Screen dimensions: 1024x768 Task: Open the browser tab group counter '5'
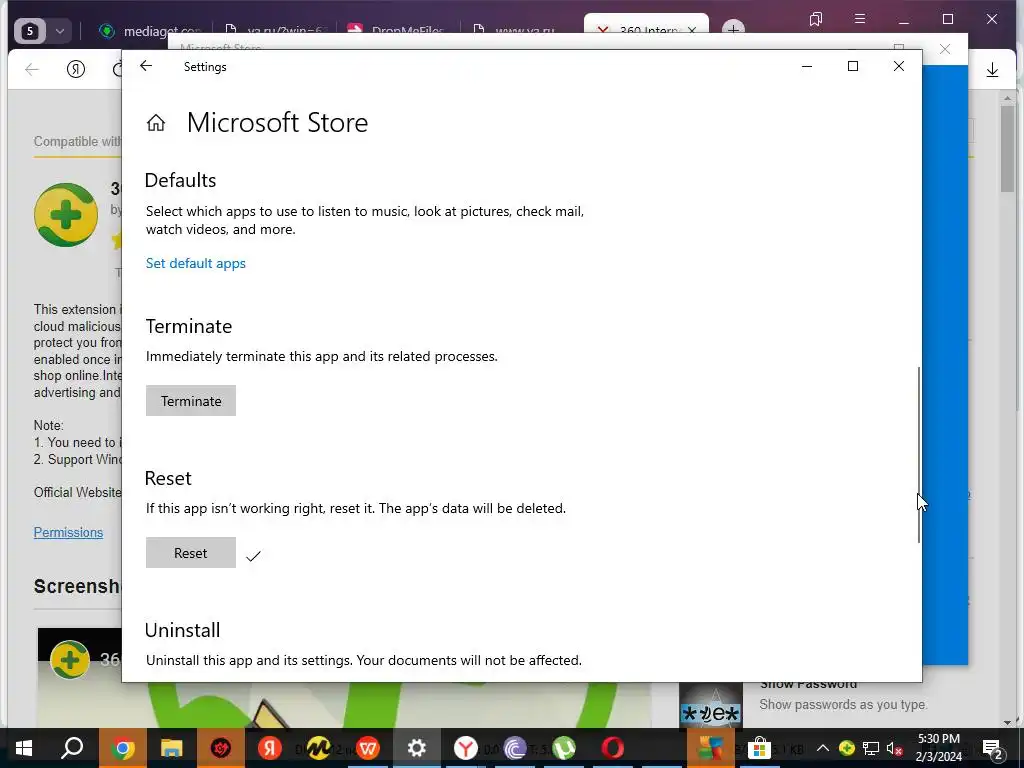[29, 31]
